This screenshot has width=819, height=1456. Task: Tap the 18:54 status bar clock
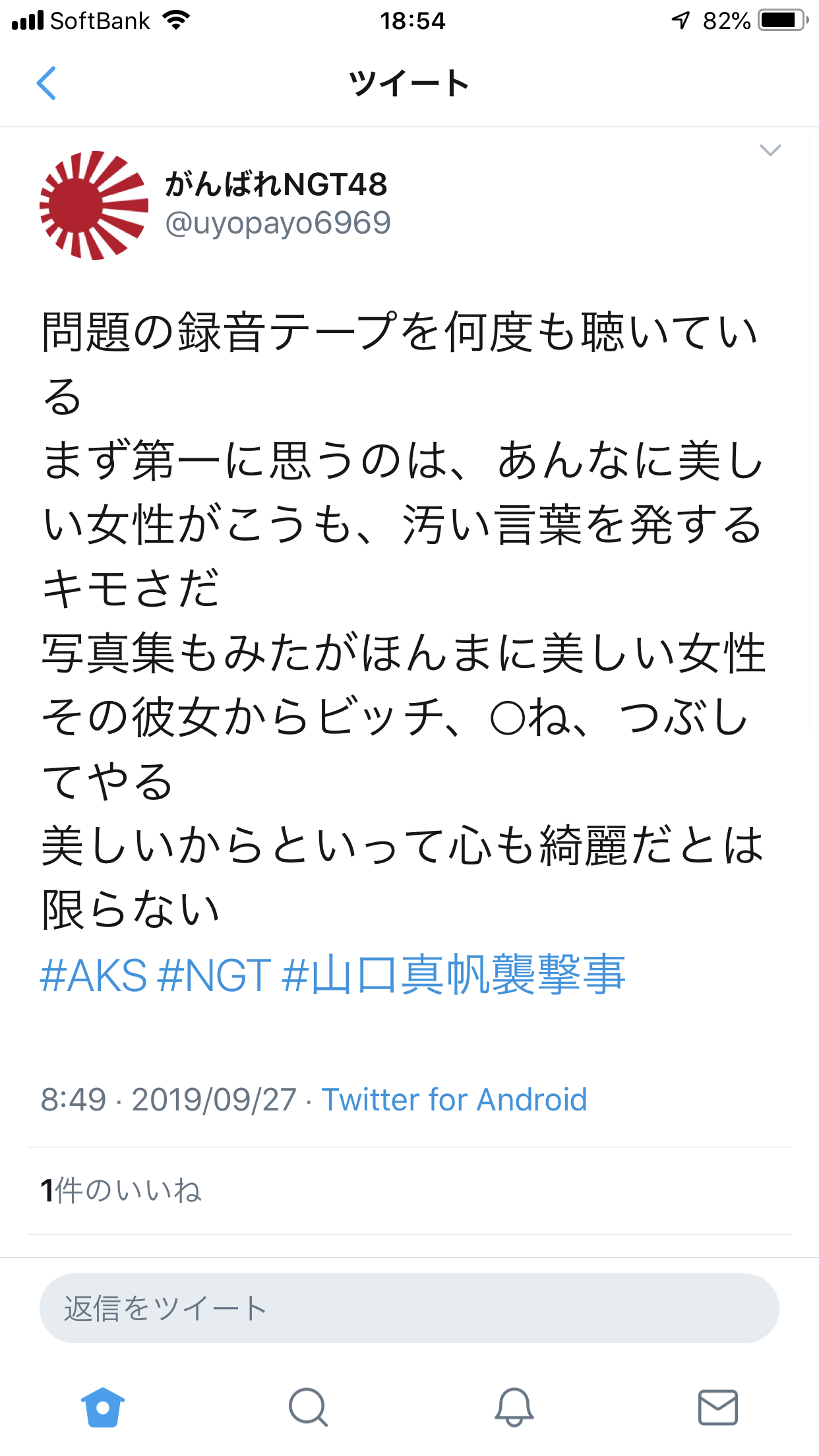412,20
